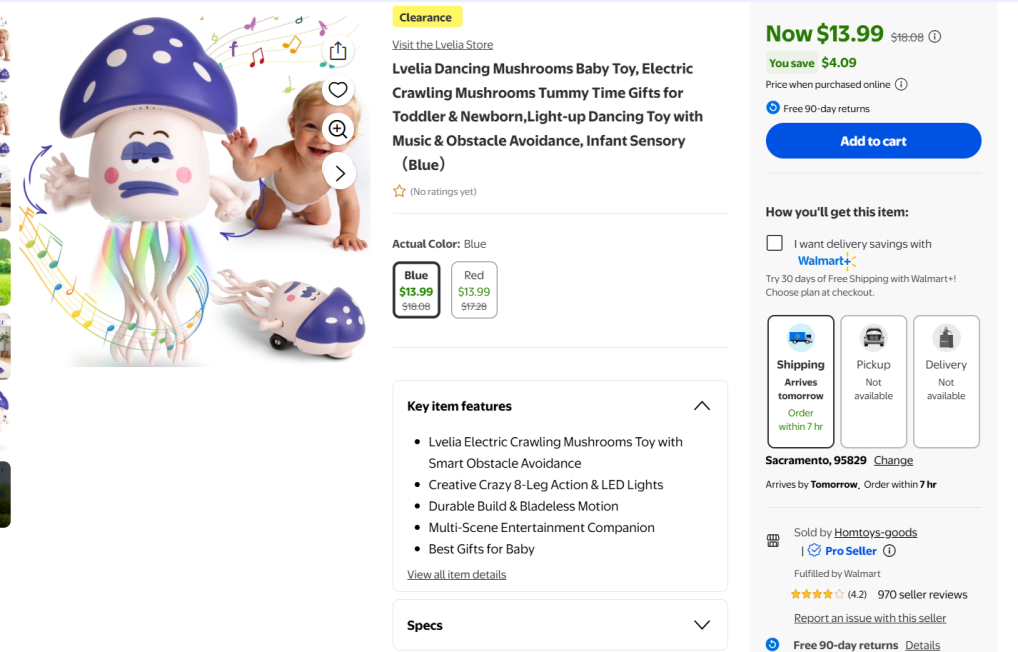This screenshot has width=1018, height=652.
Task: Click the Add to cart button
Action: (873, 141)
